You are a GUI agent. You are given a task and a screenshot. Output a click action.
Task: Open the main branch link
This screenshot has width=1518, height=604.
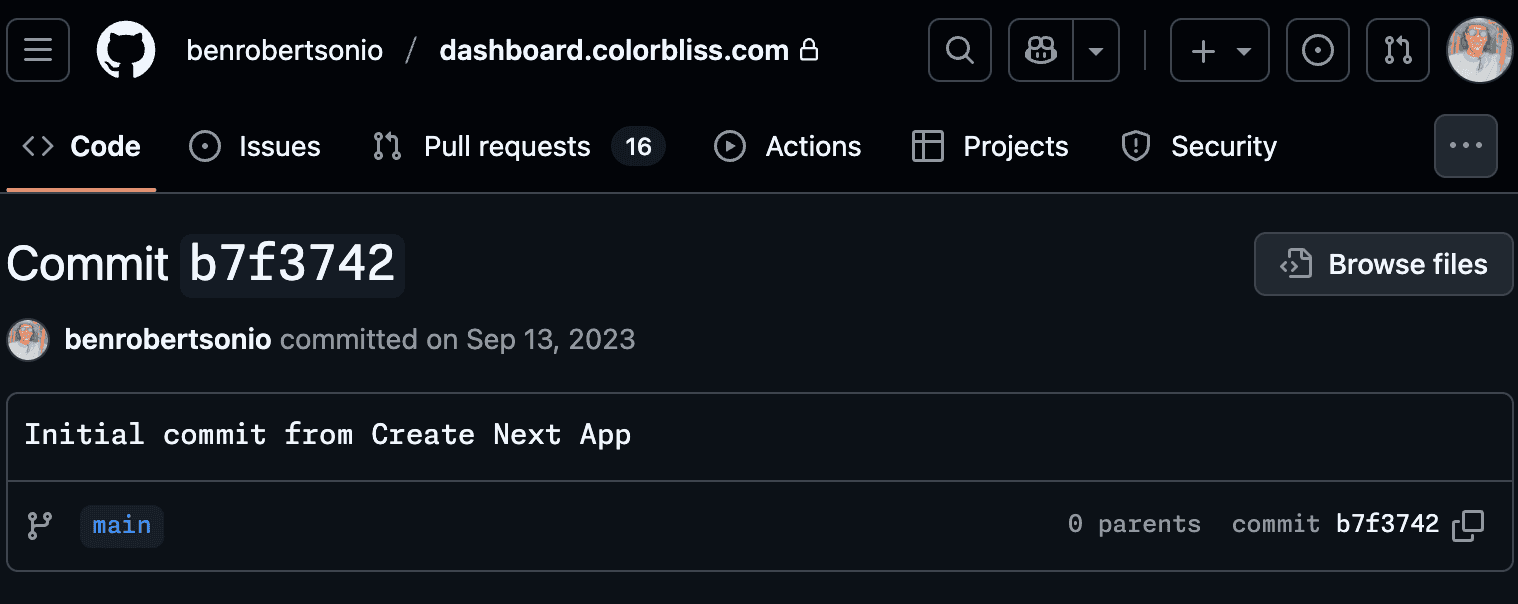122,526
